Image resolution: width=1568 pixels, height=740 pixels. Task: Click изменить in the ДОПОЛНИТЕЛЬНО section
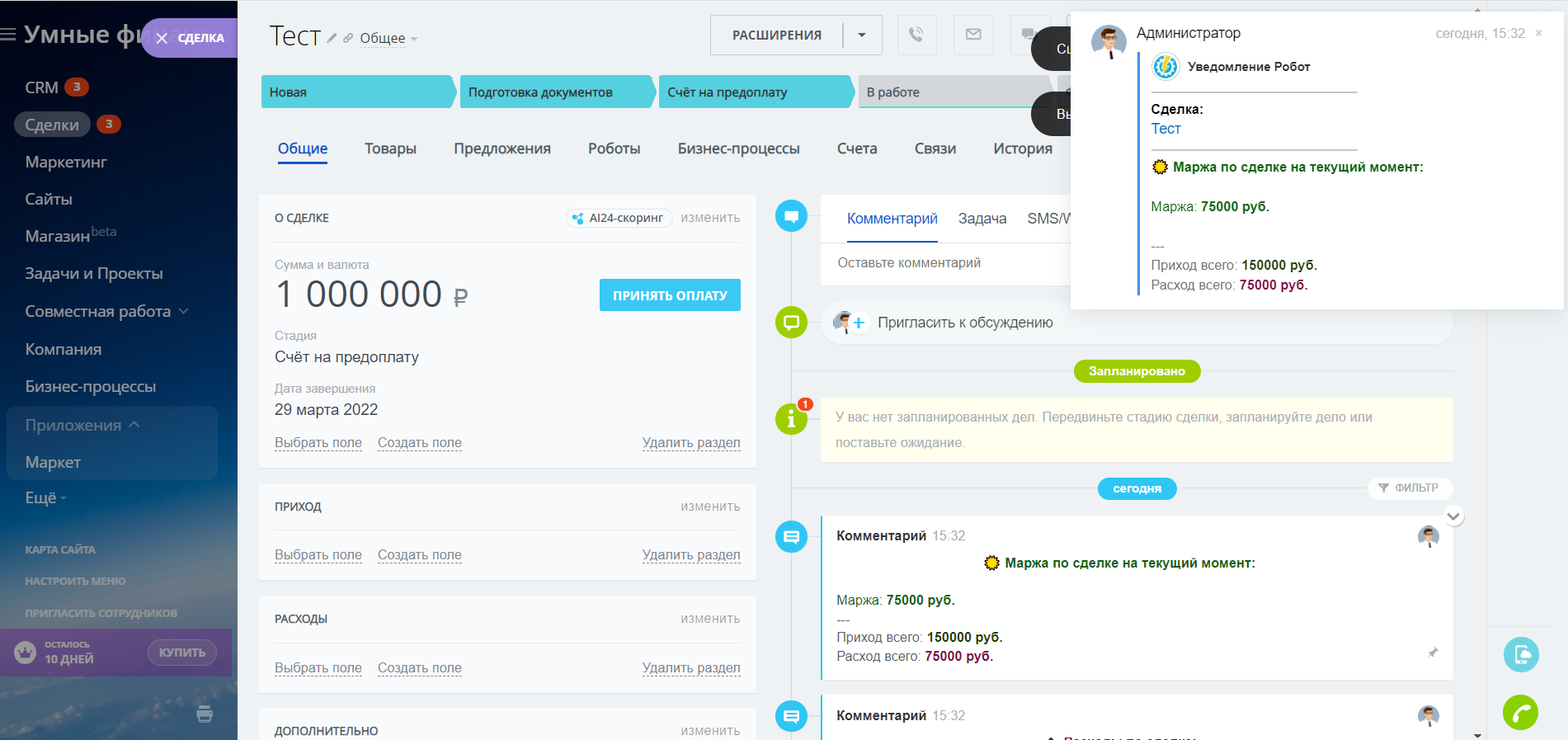pyautogui.click(x=710, y=731)
